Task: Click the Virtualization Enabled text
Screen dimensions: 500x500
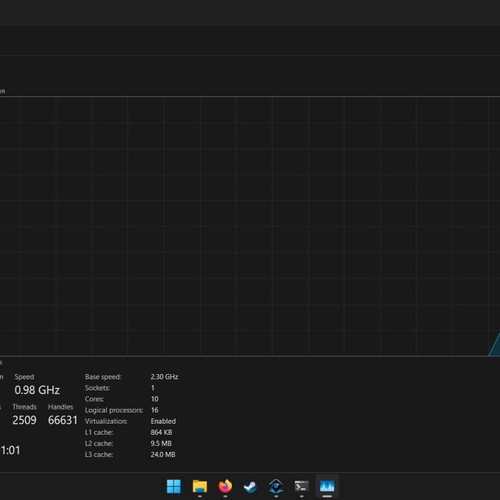Action: [163, 421]
